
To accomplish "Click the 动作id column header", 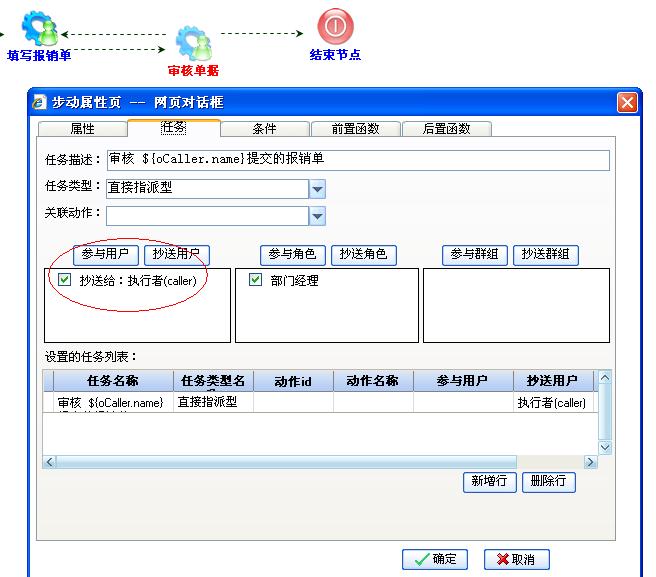I will [x=293, y=381].
